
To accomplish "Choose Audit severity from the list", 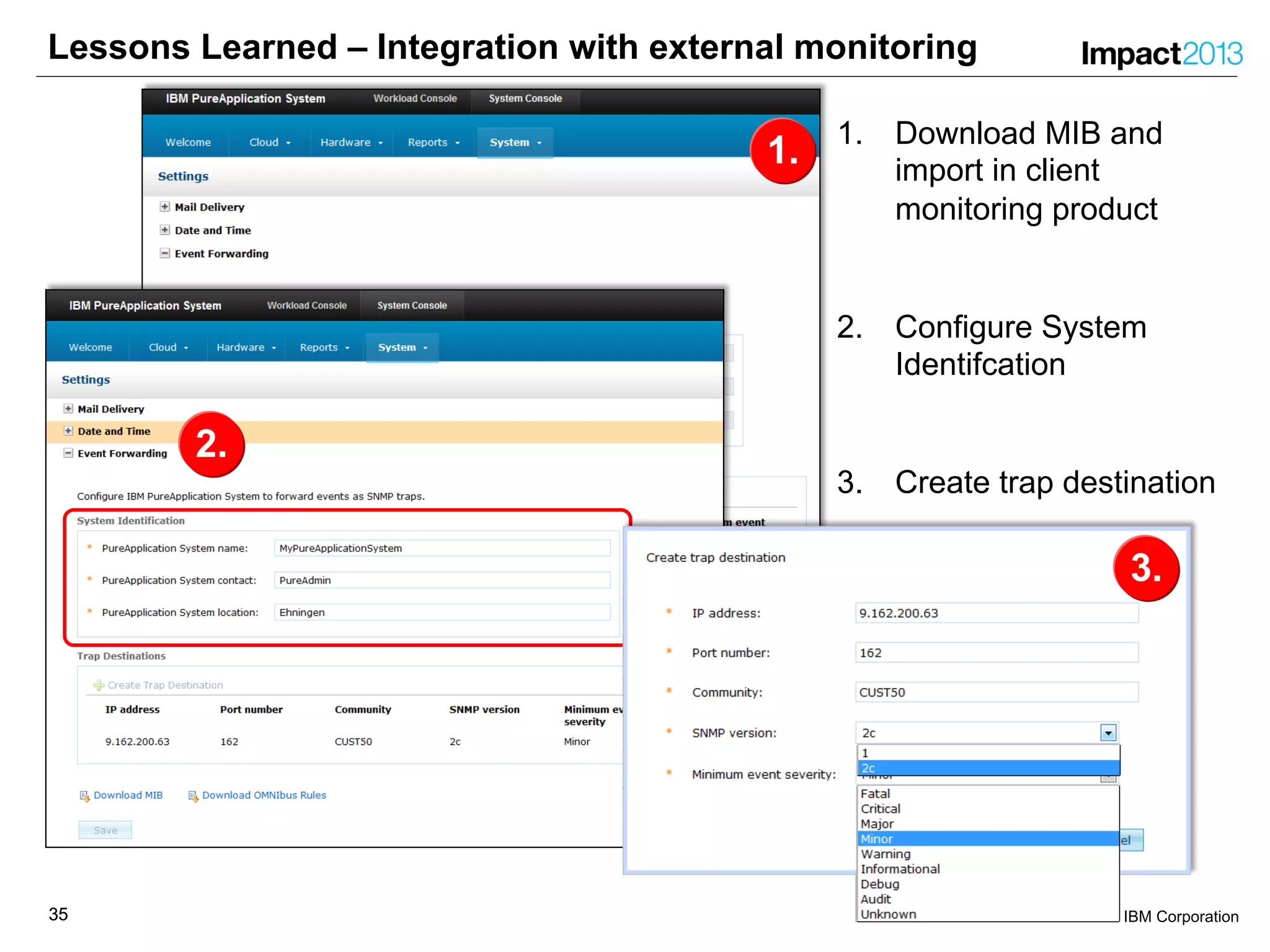I will (988, 899).
